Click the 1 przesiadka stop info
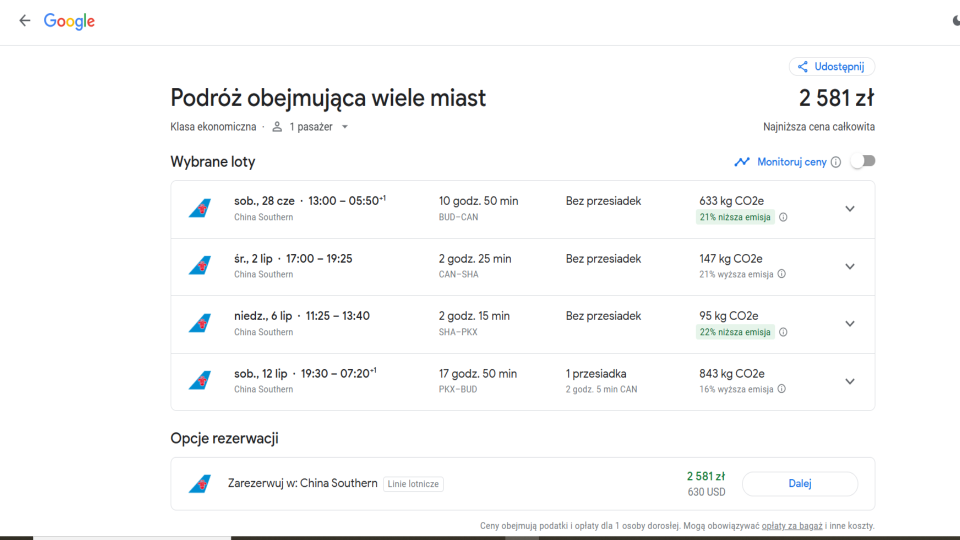The width and height of the screenshot is (960, 540). point(596,373)
